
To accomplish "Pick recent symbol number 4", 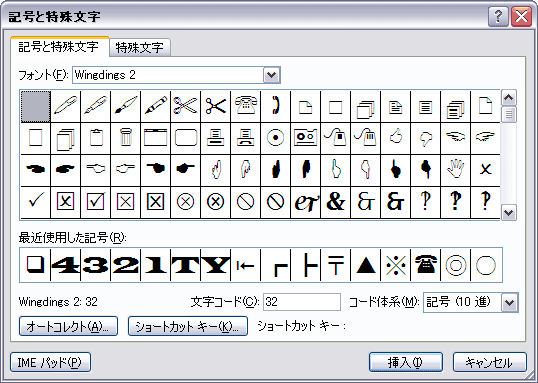I will (66, 265).
